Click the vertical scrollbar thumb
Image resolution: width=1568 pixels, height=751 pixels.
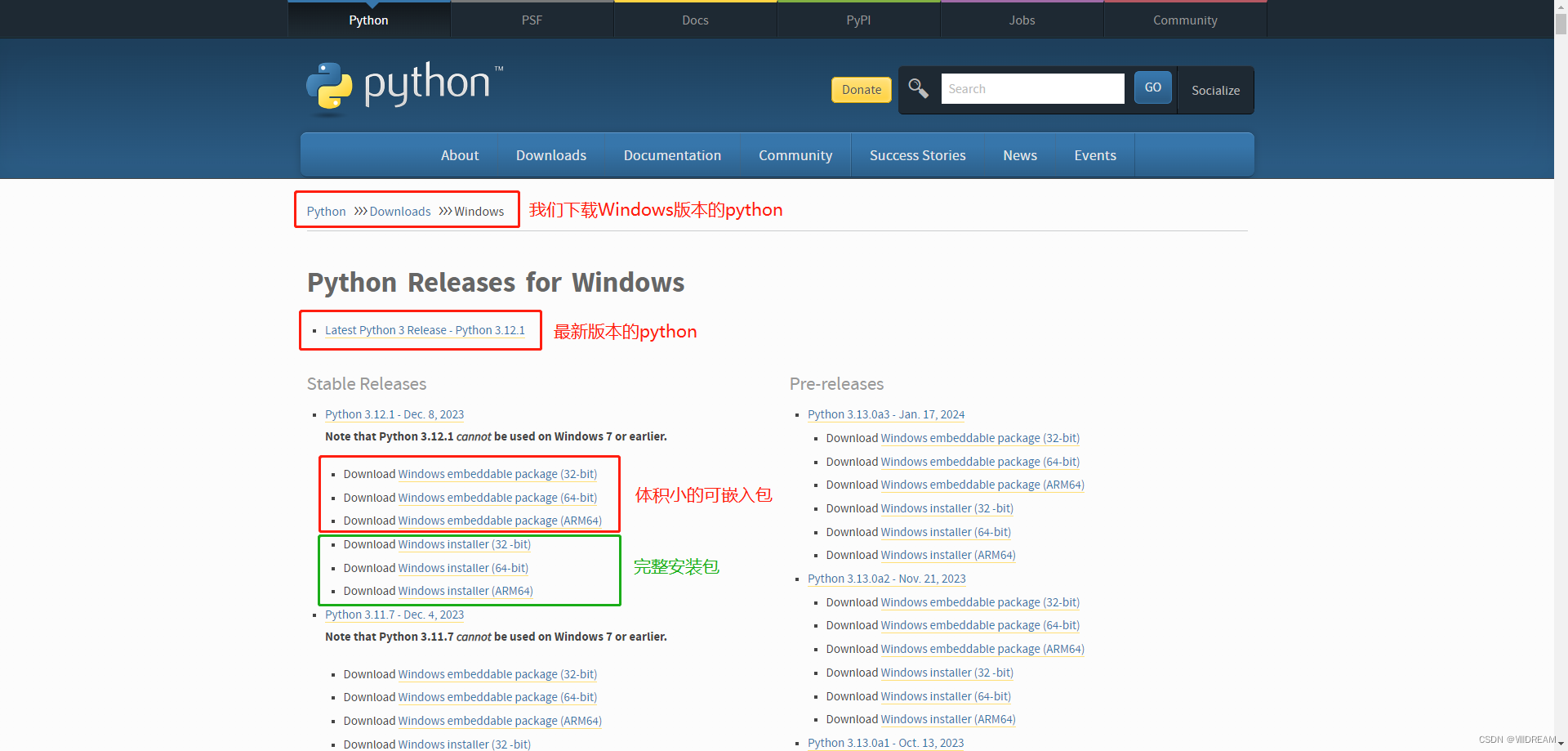(x=1561, y=23)
